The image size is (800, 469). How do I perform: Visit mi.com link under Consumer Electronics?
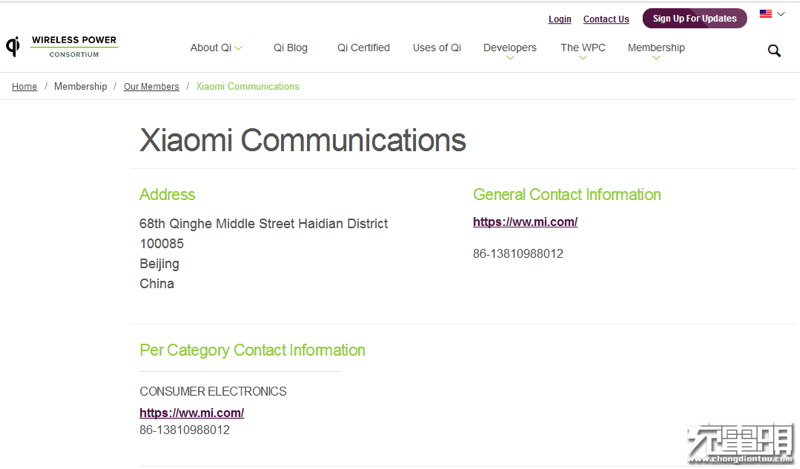click(x=192, y=413)
